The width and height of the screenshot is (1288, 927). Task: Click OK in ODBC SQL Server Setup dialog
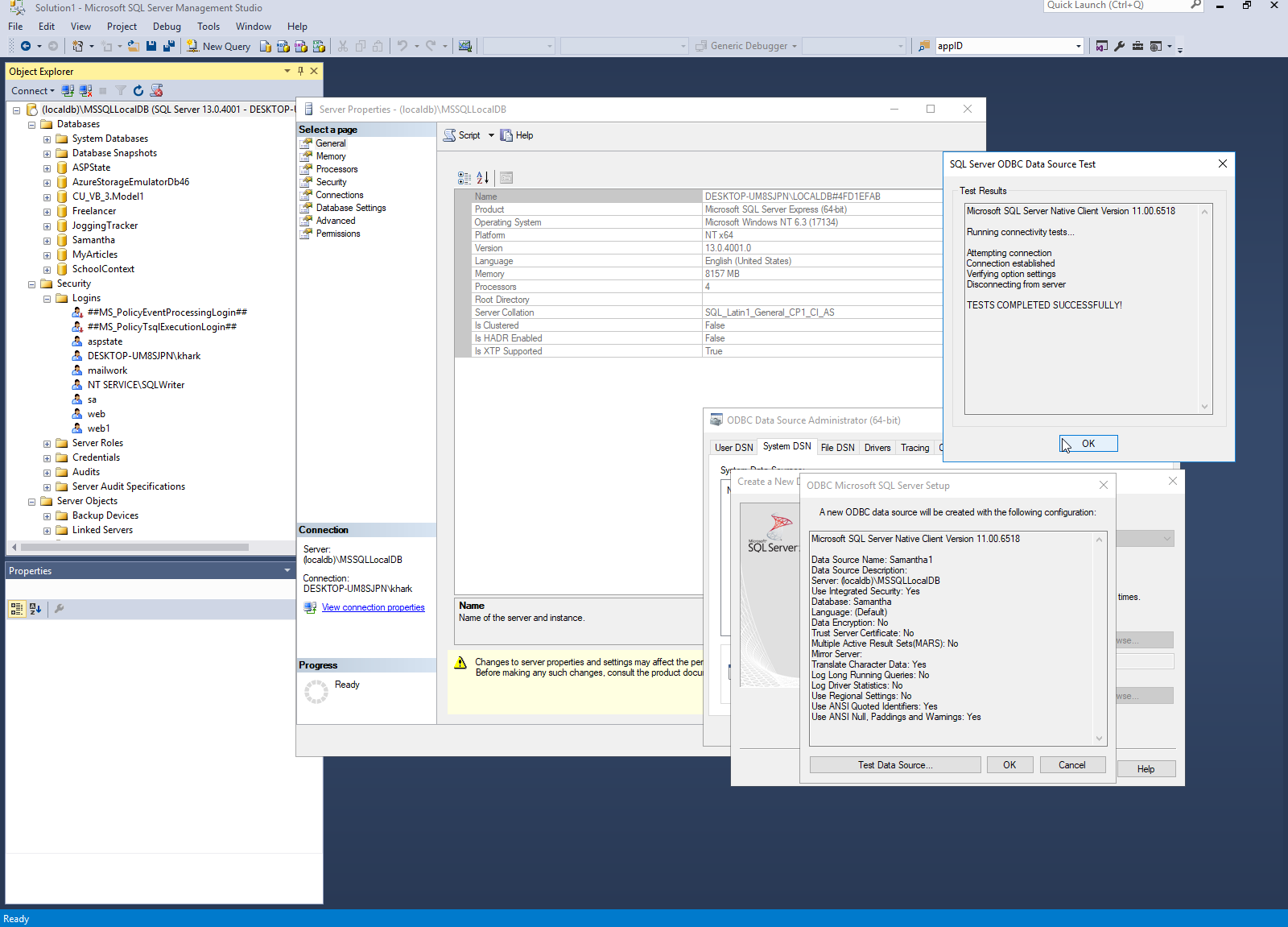pos(1009,765)
